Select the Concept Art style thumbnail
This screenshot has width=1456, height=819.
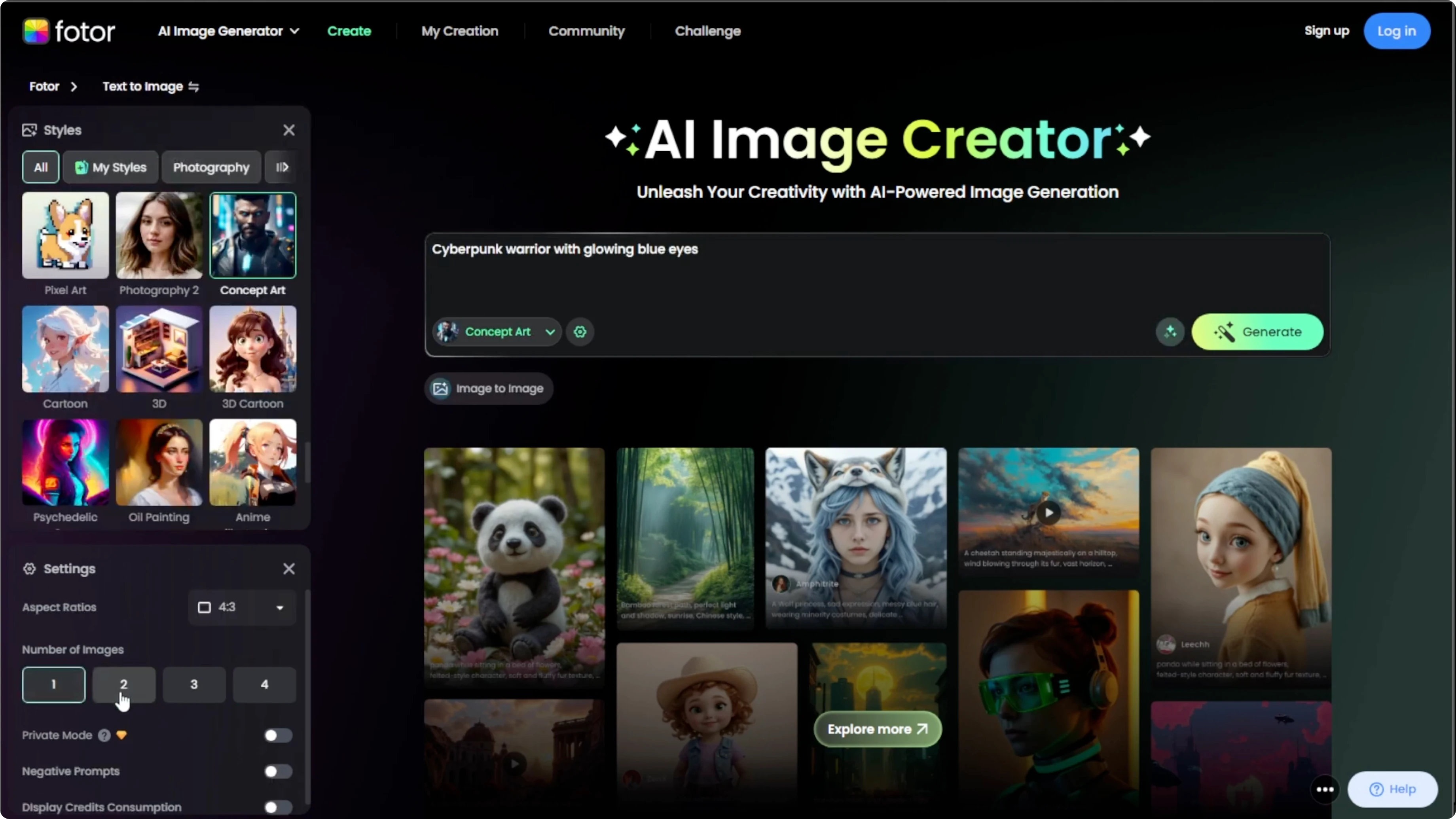tap(253, 235)
